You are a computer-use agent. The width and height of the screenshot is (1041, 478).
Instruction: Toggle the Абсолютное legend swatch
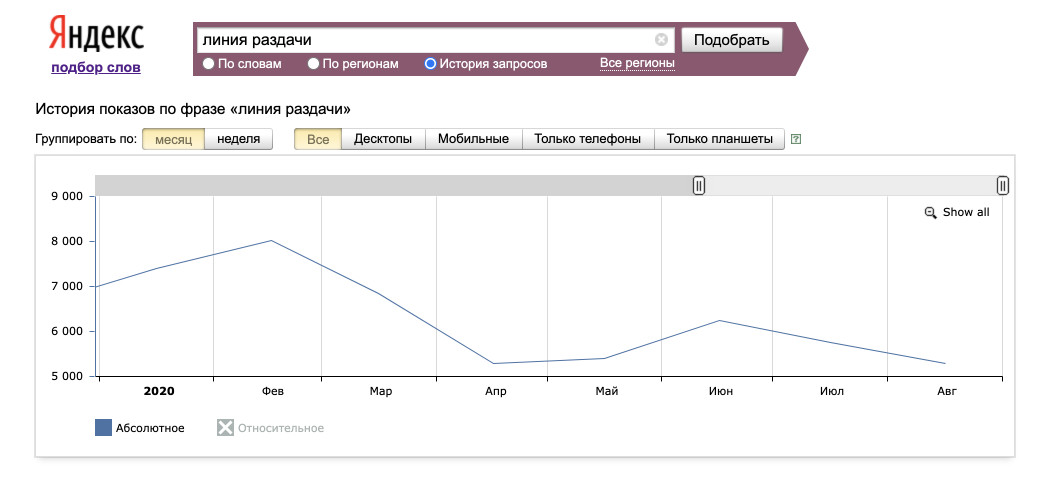click(103, 428)
